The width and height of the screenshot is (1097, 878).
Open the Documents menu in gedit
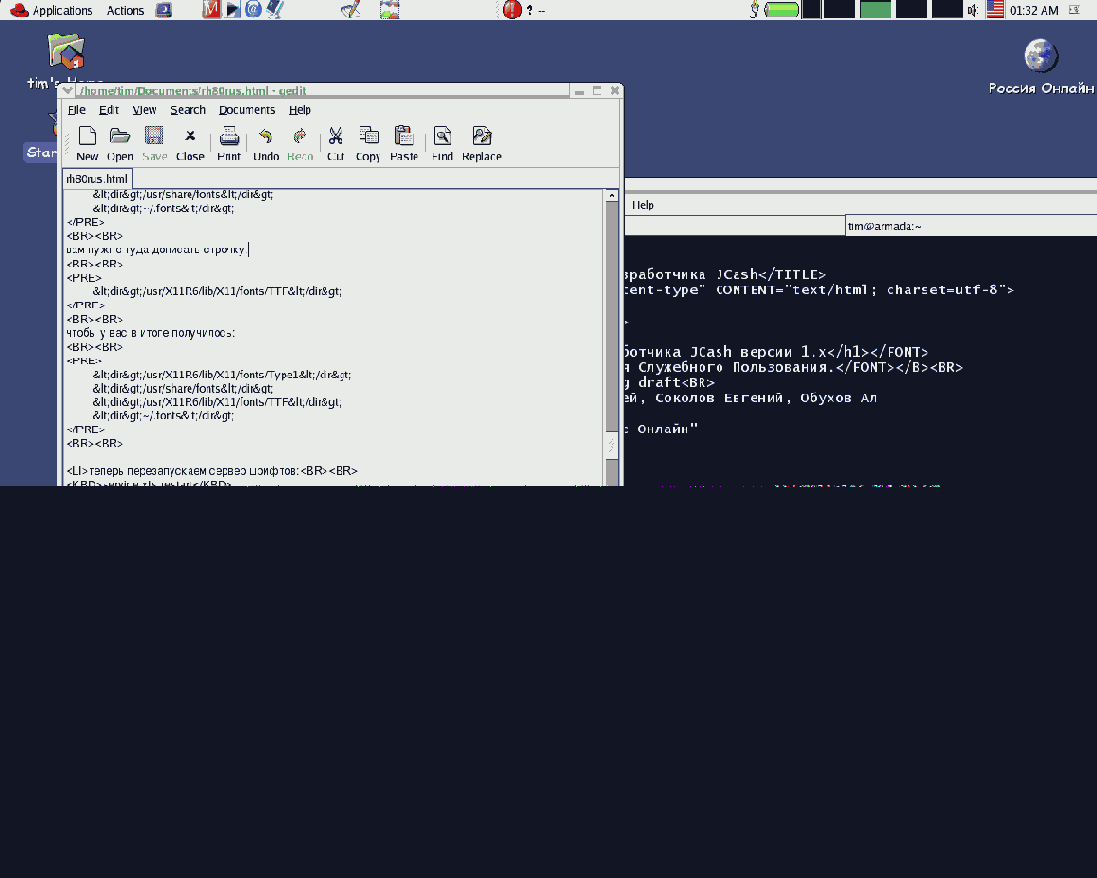pos(246,110)
